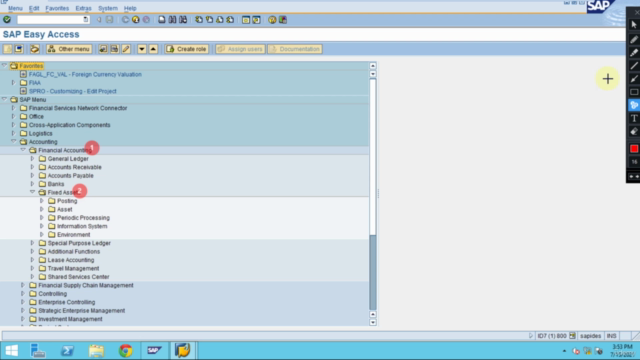Open Google Chrome from taskbar

pyautogui.click(x=125, y=350)
